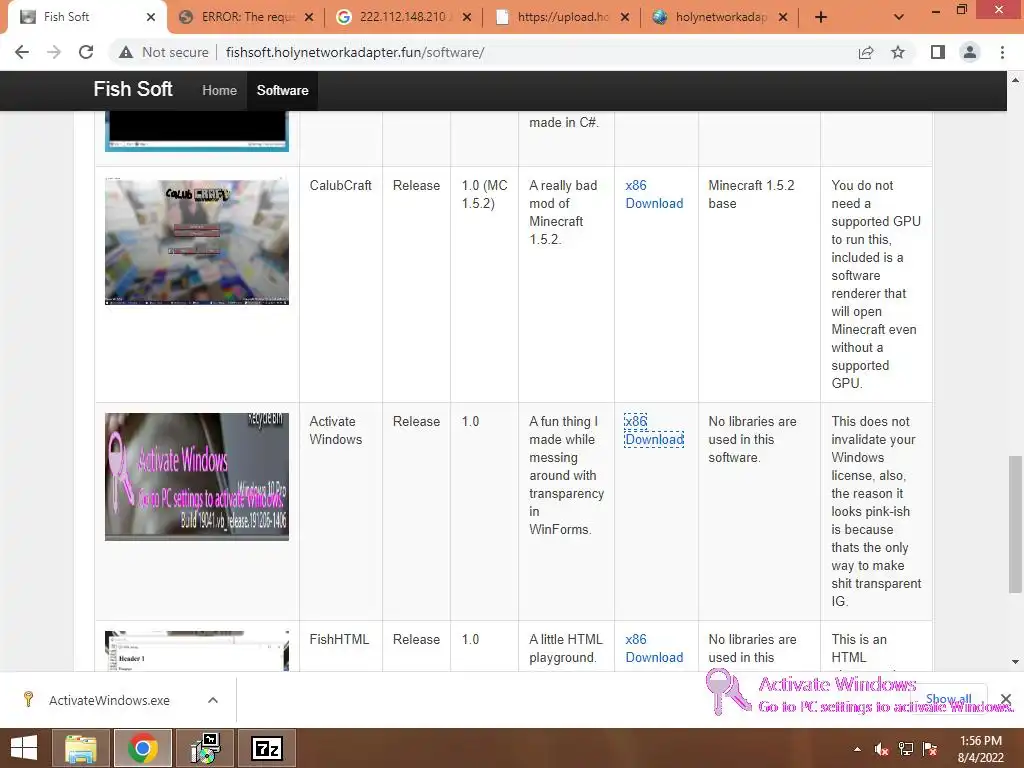Open the Home nav item
Screen dimensions: 1024x768
[x=219, y=91]
